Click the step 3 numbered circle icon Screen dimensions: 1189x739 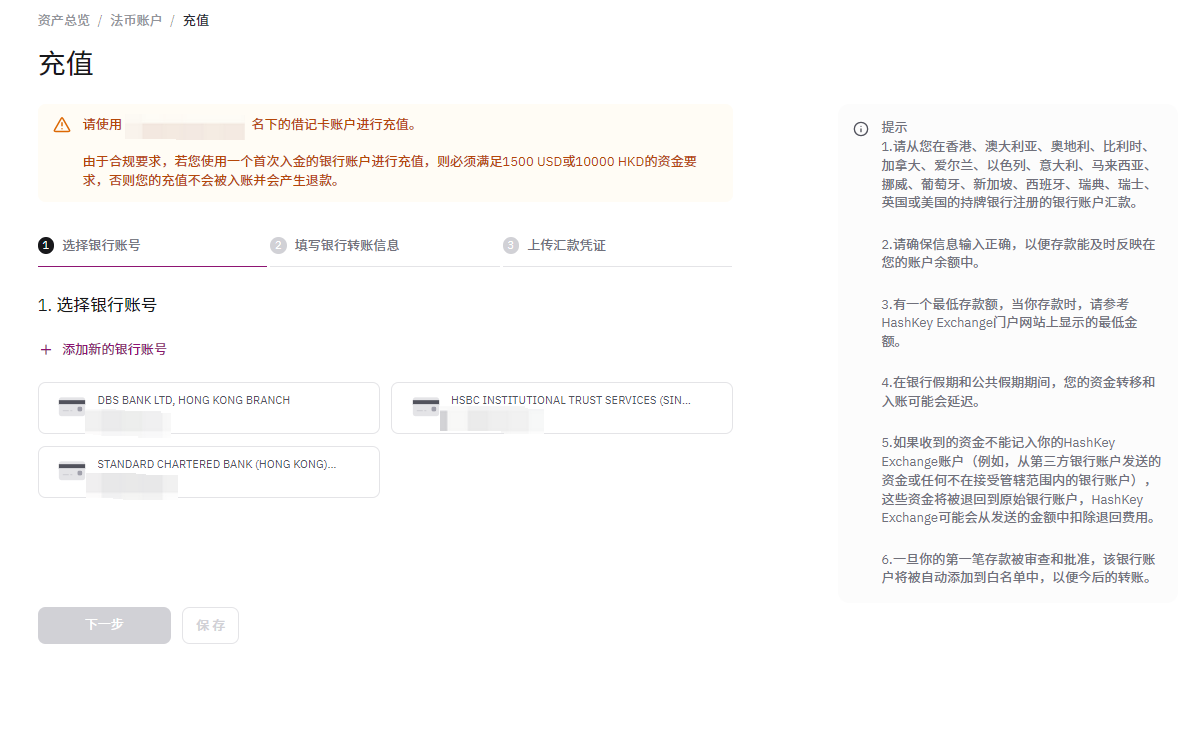pyautogui.click(x=510, y=244)
